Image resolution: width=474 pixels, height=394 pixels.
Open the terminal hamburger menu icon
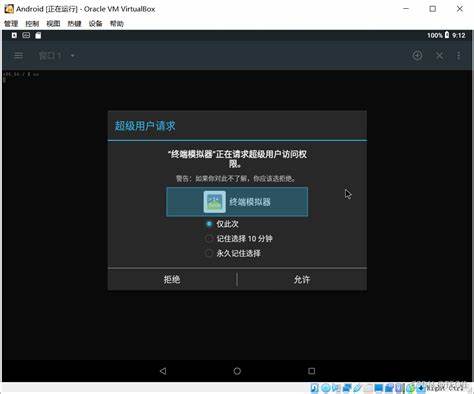(18, 55)
